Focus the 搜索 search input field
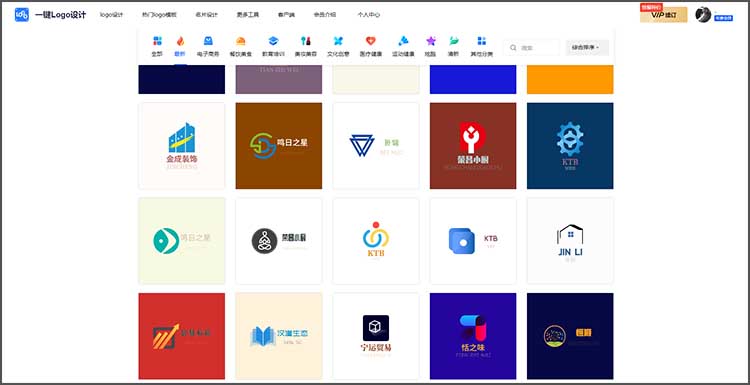 pyautogui.click(x=531, y=48)
